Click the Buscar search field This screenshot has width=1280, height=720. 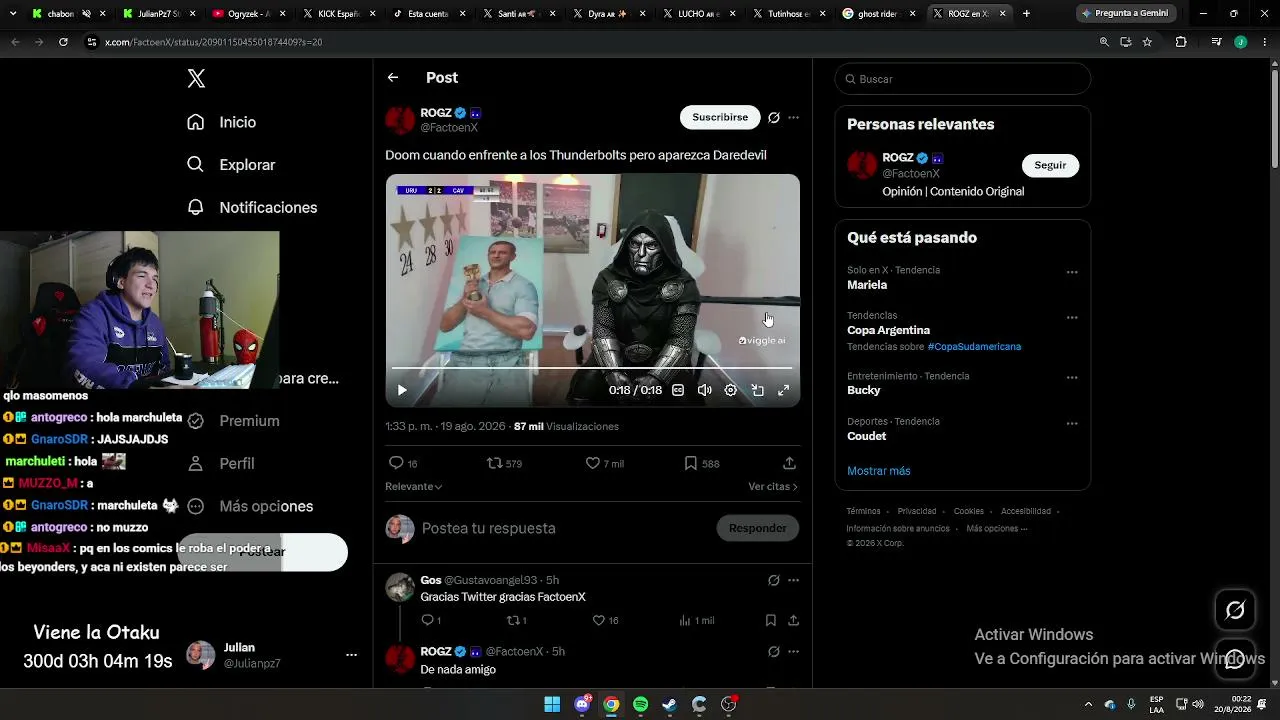pyautogui.click(x=962, y=79)
